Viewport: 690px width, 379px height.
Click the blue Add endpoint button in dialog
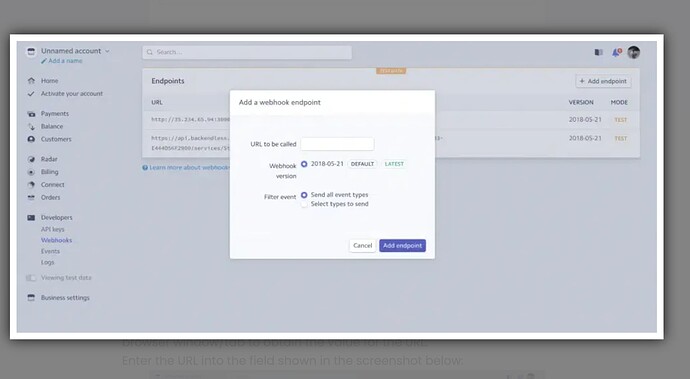coord(402,246)
